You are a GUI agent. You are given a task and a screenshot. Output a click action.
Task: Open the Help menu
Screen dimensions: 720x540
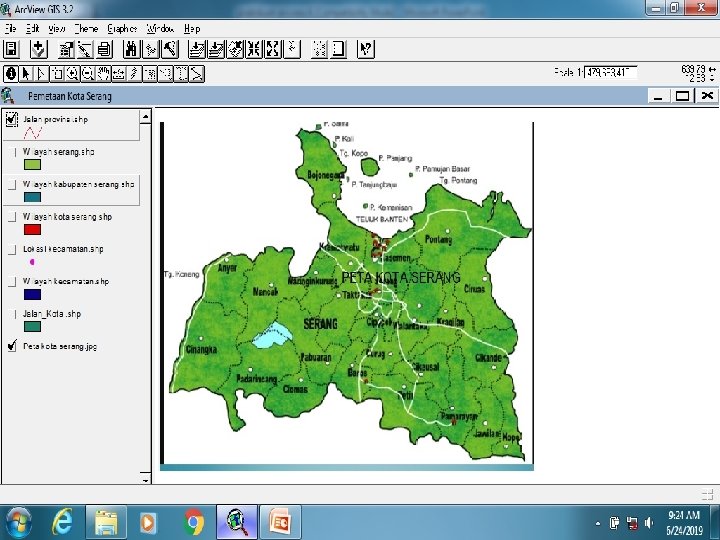[192, 28]
